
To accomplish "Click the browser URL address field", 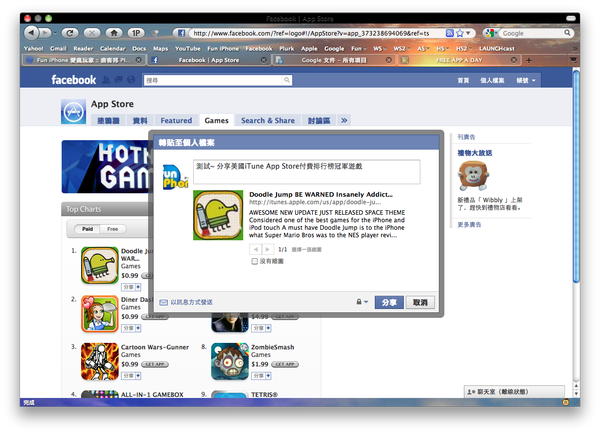I will coord(318,33).
